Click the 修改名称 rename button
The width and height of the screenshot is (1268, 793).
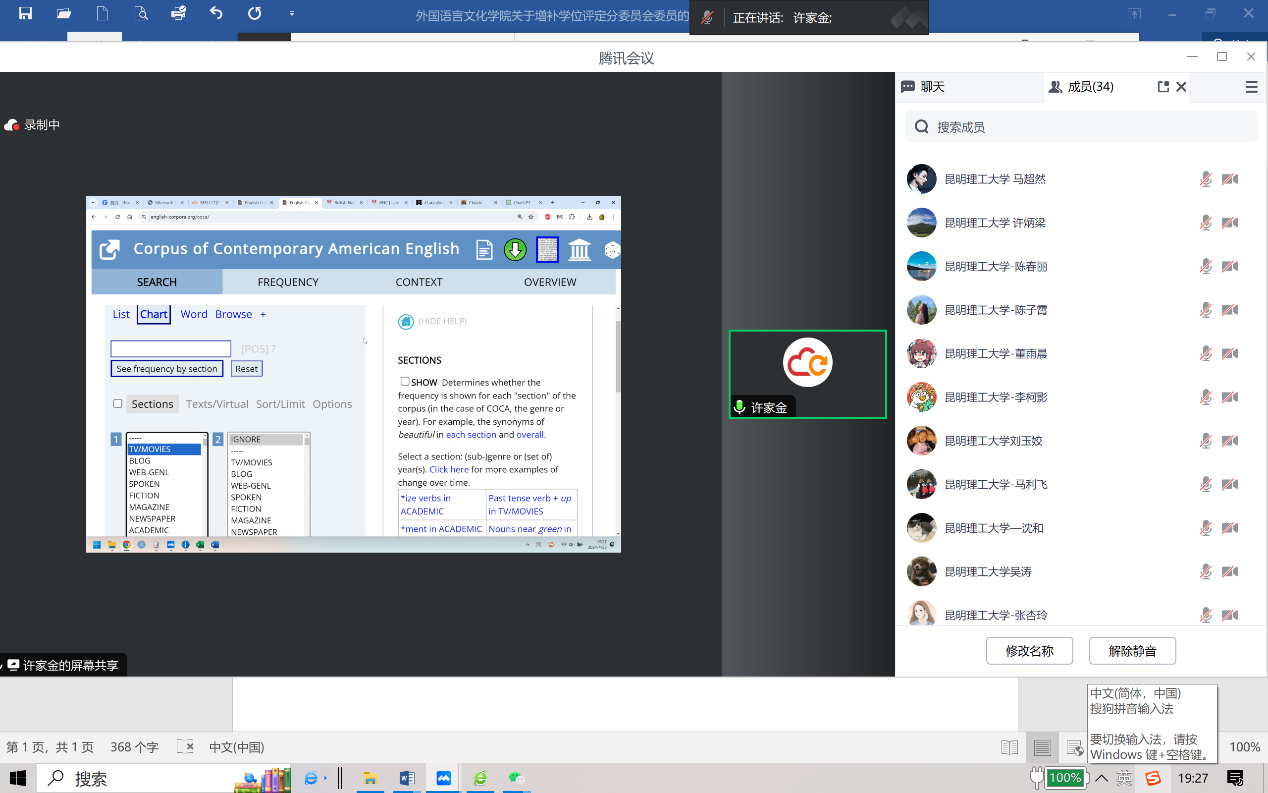(1029, 651)
